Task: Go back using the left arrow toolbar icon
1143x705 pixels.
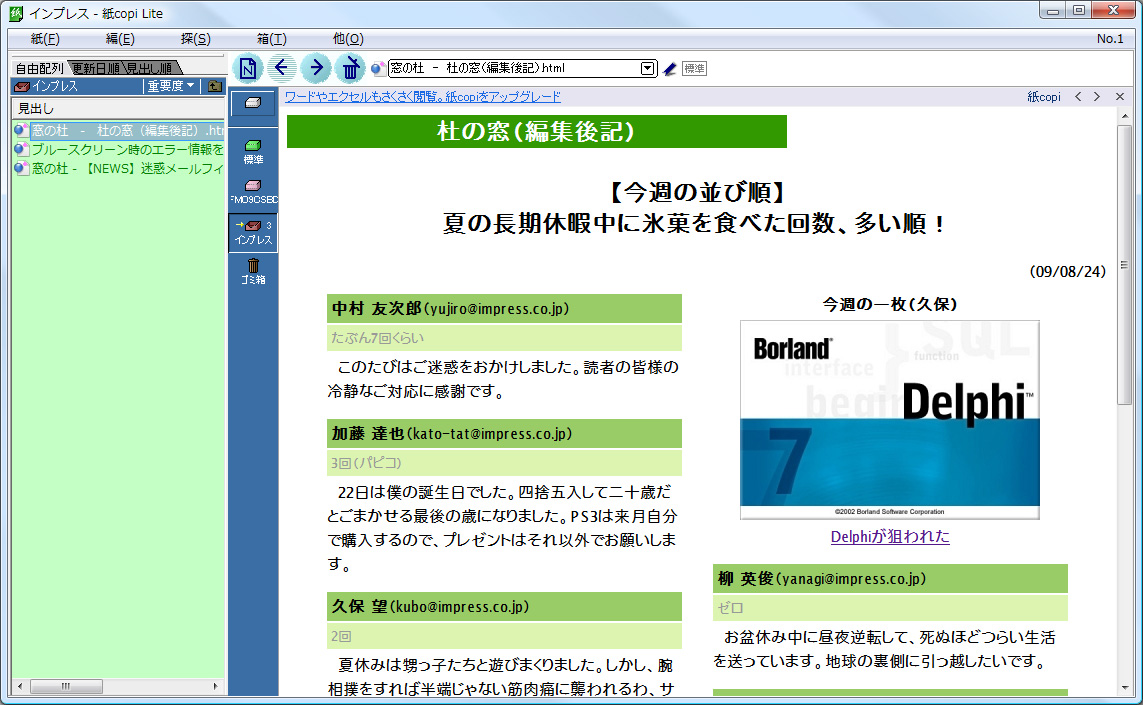Action: tap(281, 68)
